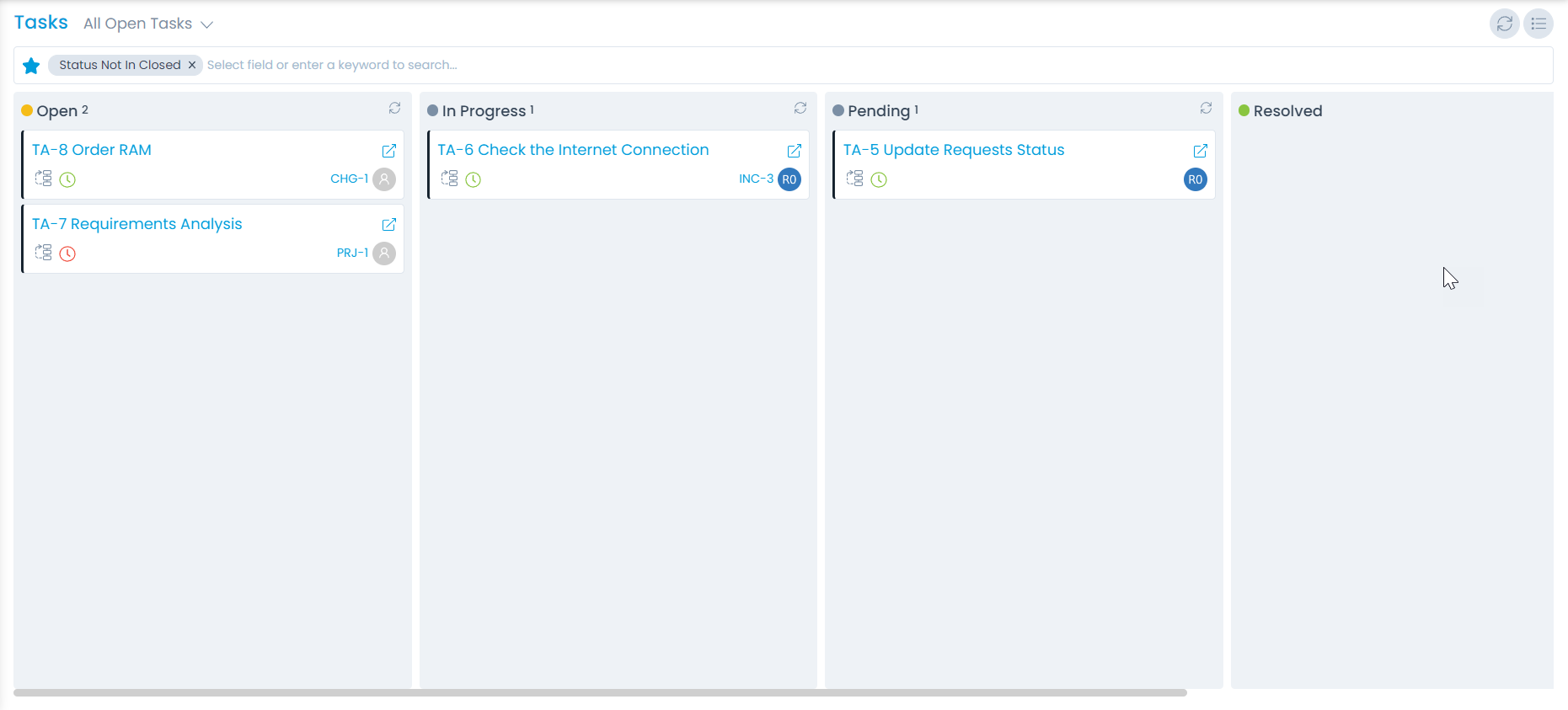
Task: Switch to list view using top-right icon
Action: point(1538,24)
